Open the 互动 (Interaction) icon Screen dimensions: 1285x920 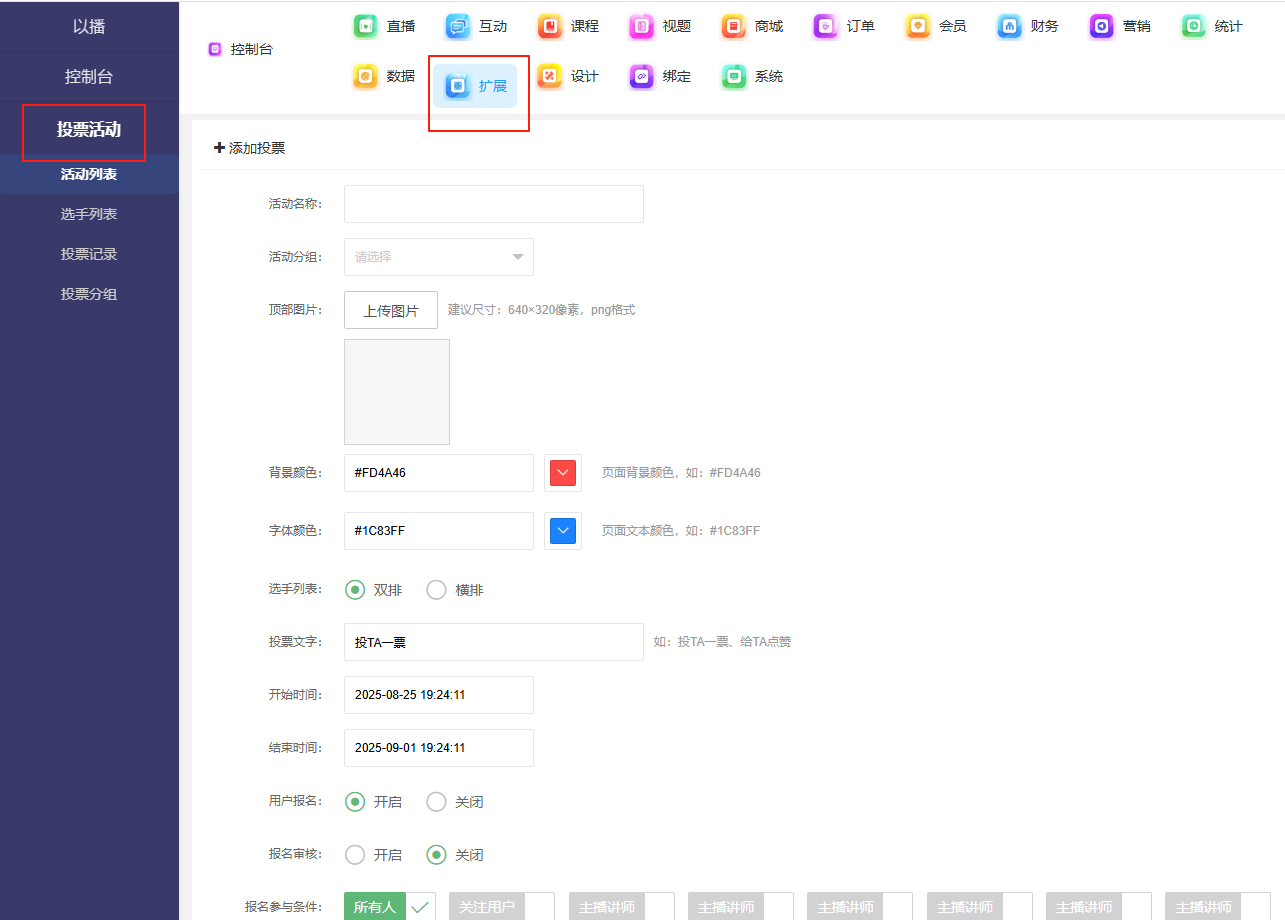(458, 27)
